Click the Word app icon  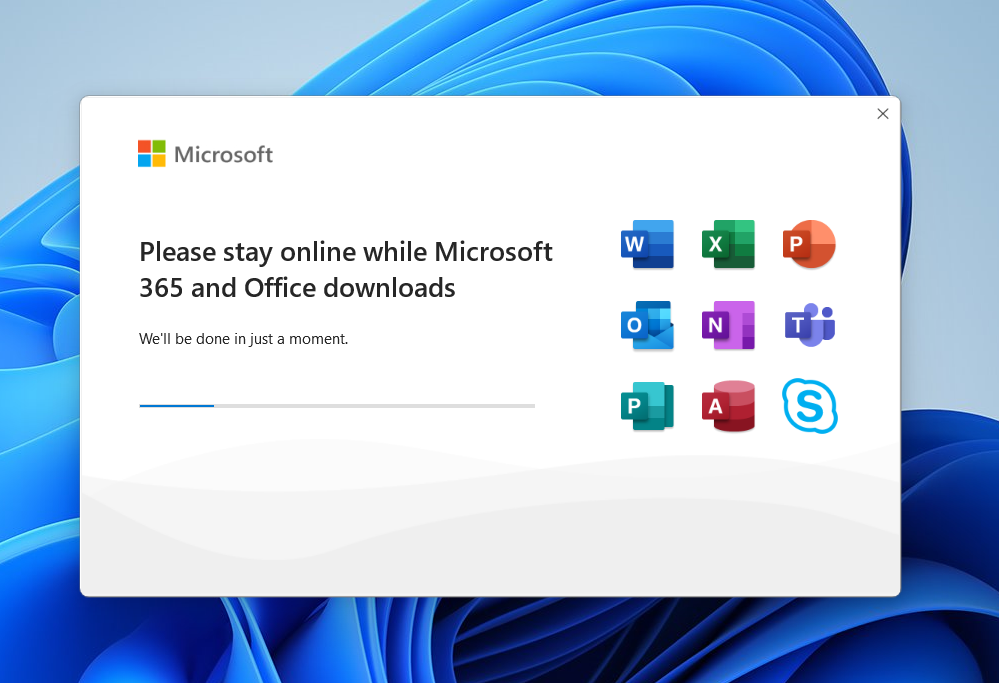point(647,244)
